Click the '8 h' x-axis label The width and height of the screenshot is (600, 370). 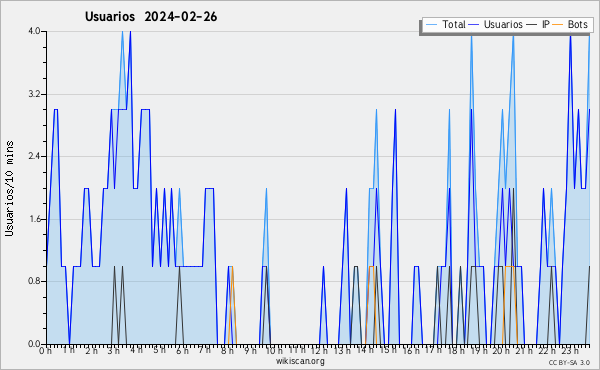click(227, 351)
